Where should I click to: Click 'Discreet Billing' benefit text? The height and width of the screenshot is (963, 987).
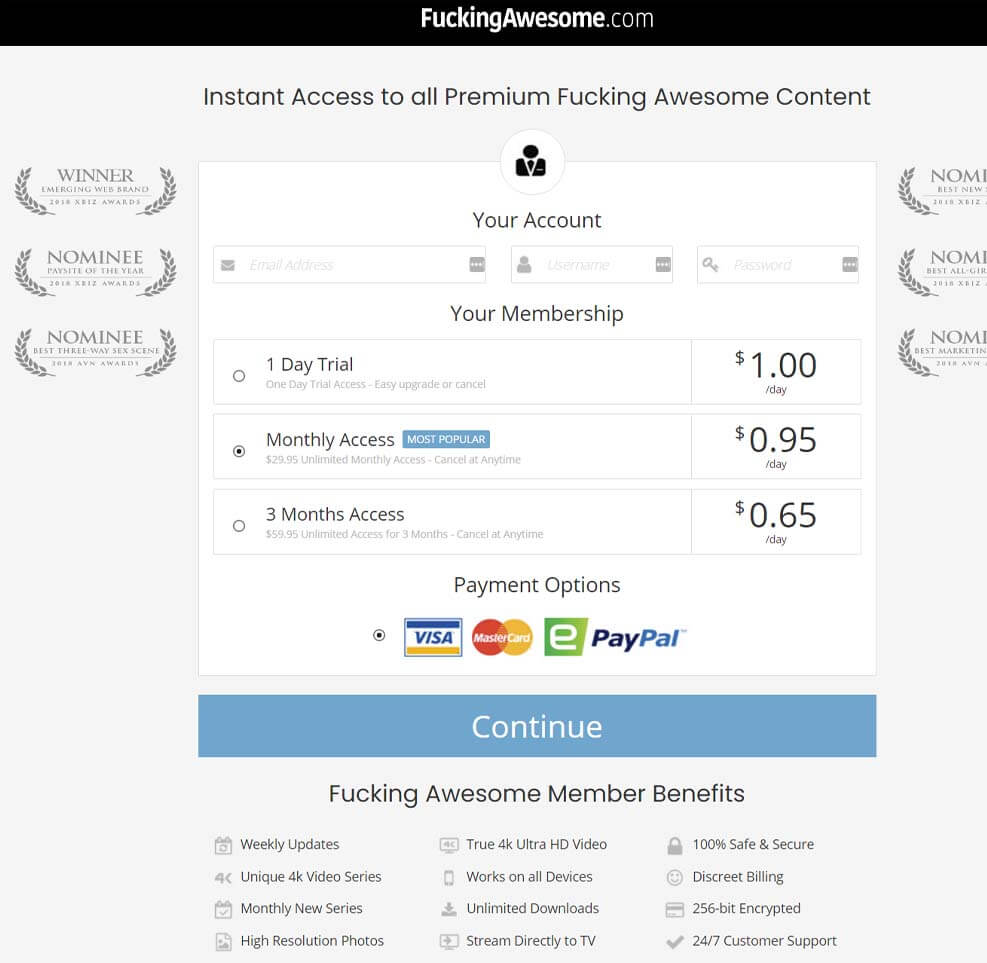click(x=738, y=877)
